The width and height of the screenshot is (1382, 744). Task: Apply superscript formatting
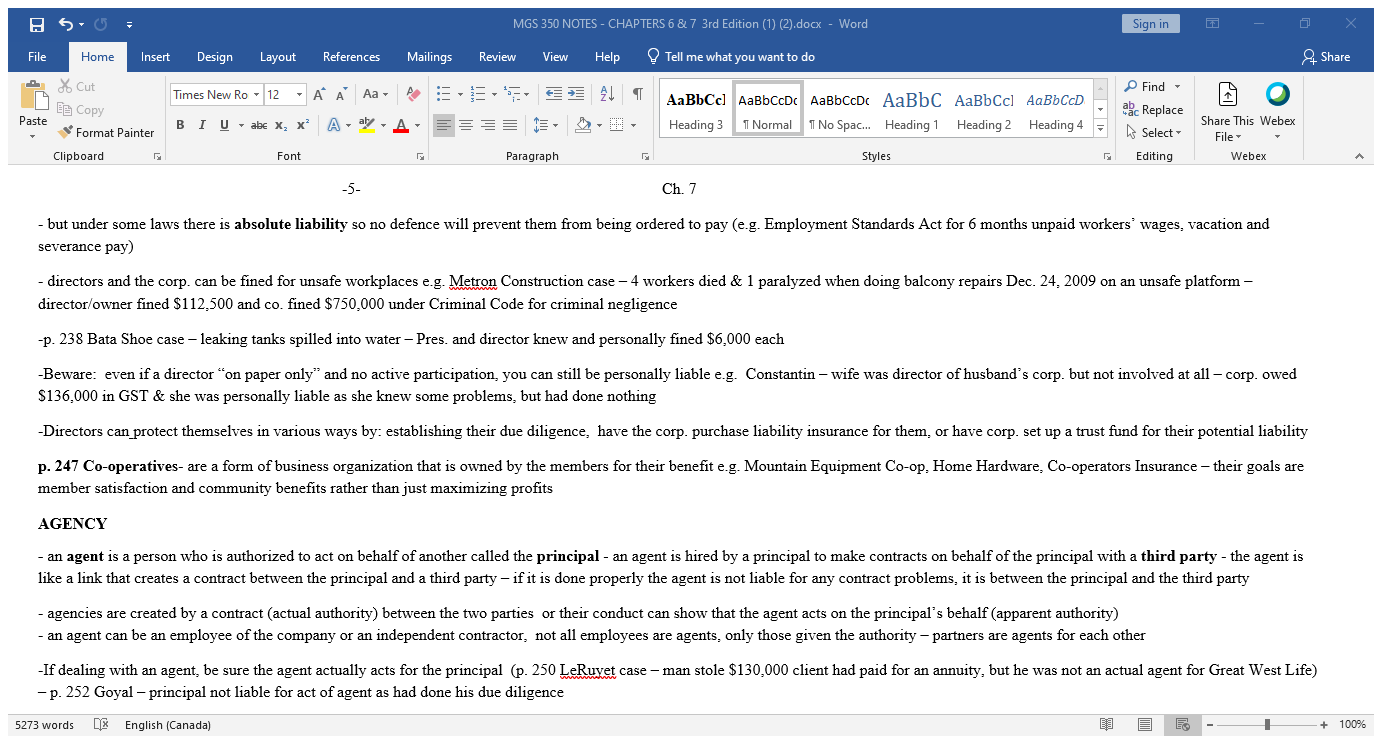coord(302,125)
